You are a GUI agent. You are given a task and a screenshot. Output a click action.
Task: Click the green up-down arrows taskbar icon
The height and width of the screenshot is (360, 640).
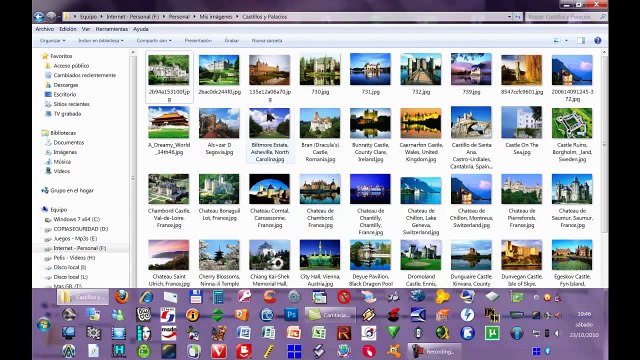(218, 315)
